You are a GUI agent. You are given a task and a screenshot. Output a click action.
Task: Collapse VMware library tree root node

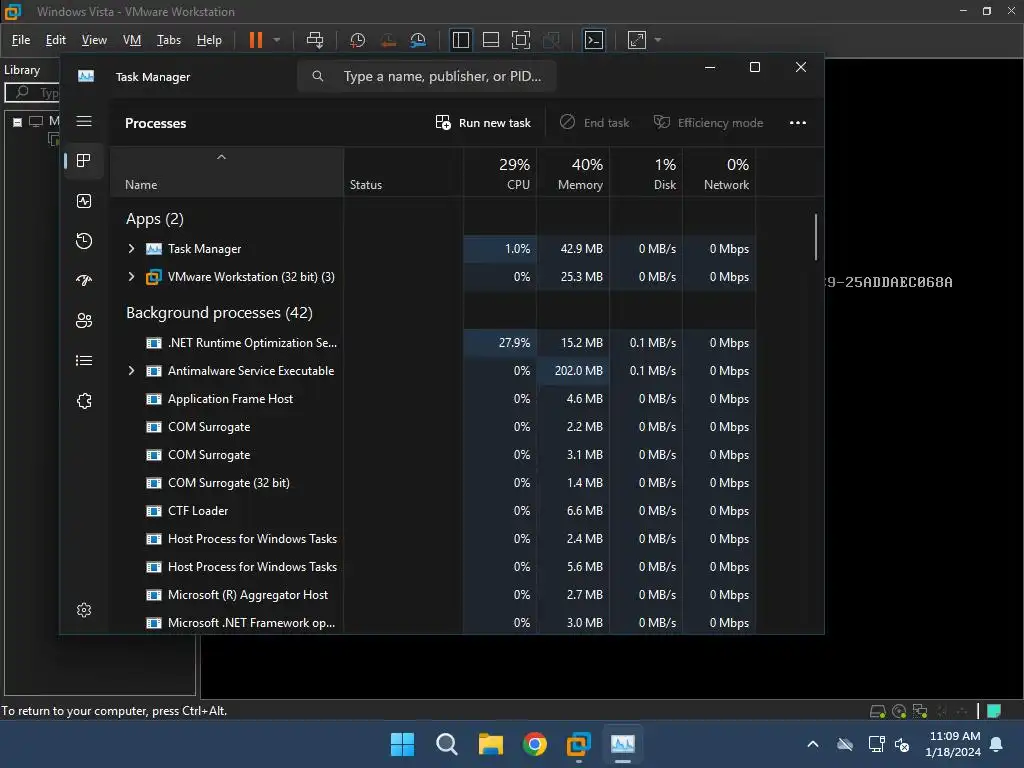coord(18,122)
